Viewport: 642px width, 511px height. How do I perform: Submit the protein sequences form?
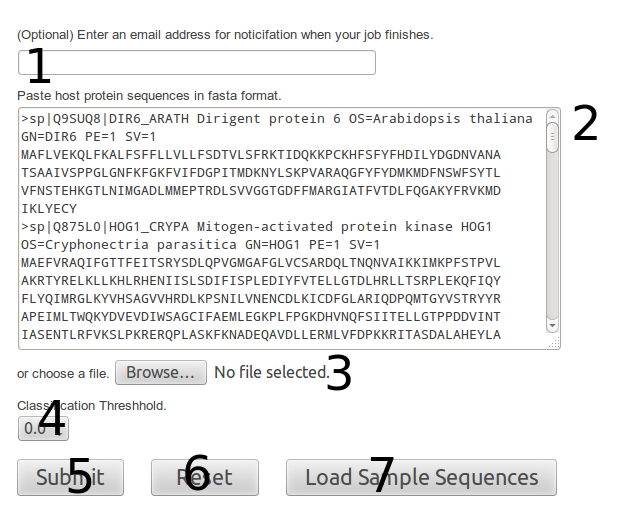70,477
